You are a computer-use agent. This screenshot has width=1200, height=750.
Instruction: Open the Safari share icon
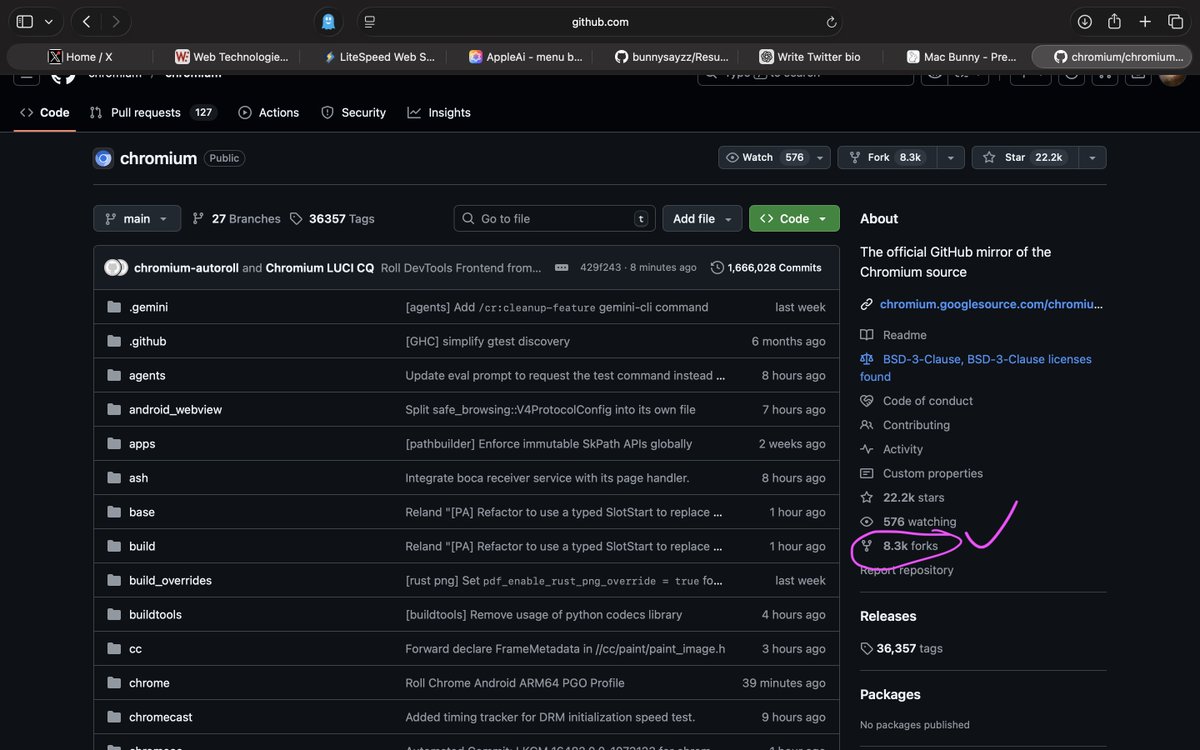1115,21
